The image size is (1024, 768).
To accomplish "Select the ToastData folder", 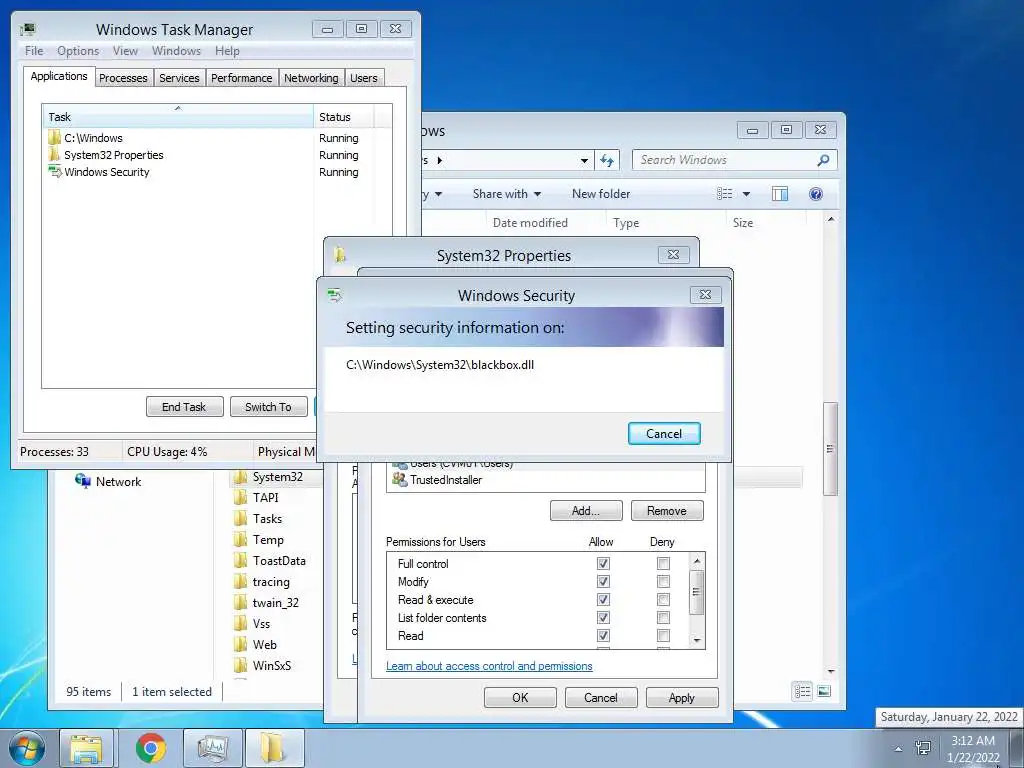I will point(270,560).
